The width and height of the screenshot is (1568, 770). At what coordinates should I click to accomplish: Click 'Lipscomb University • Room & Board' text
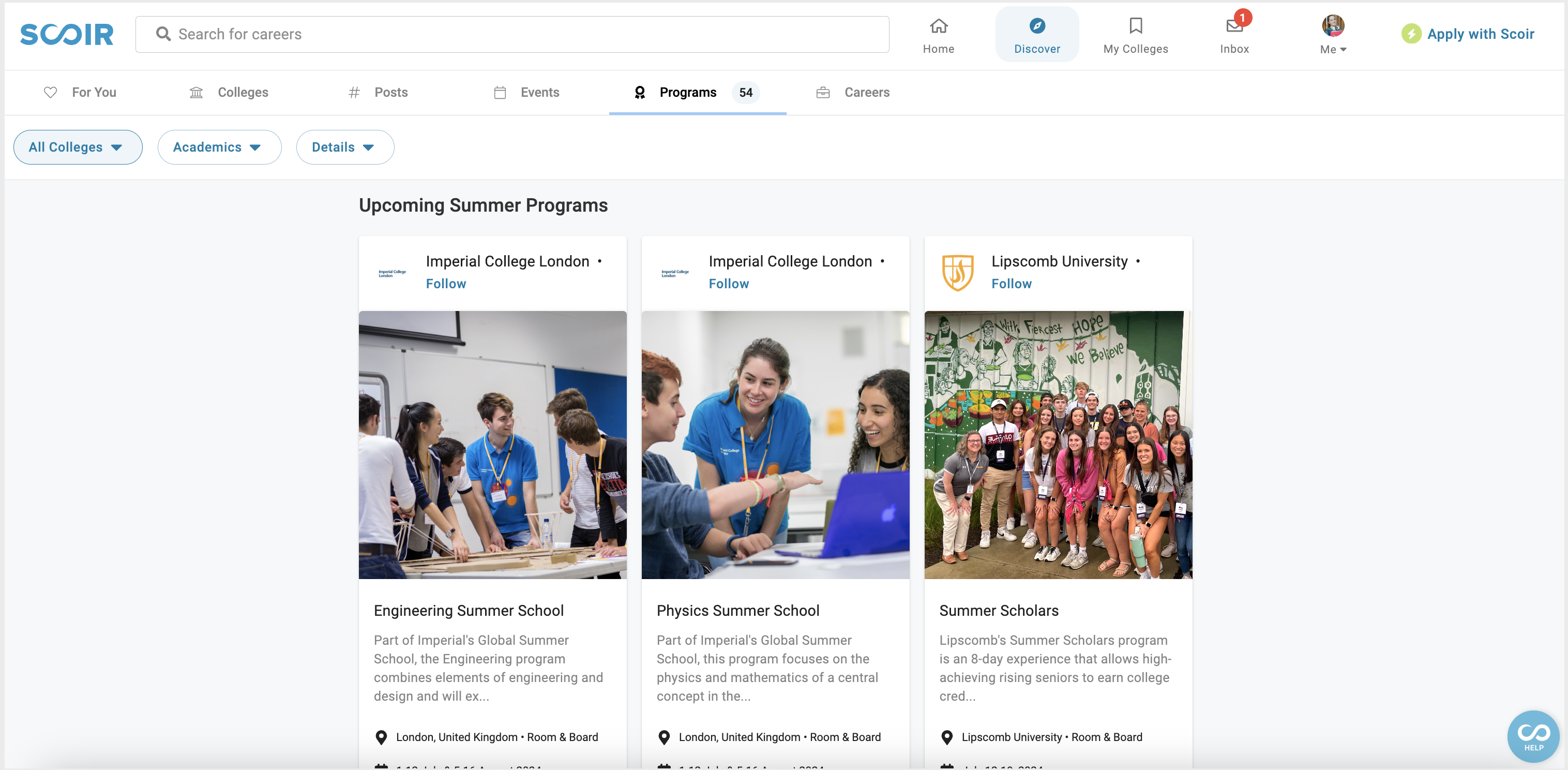click(x=1051, y=737)
